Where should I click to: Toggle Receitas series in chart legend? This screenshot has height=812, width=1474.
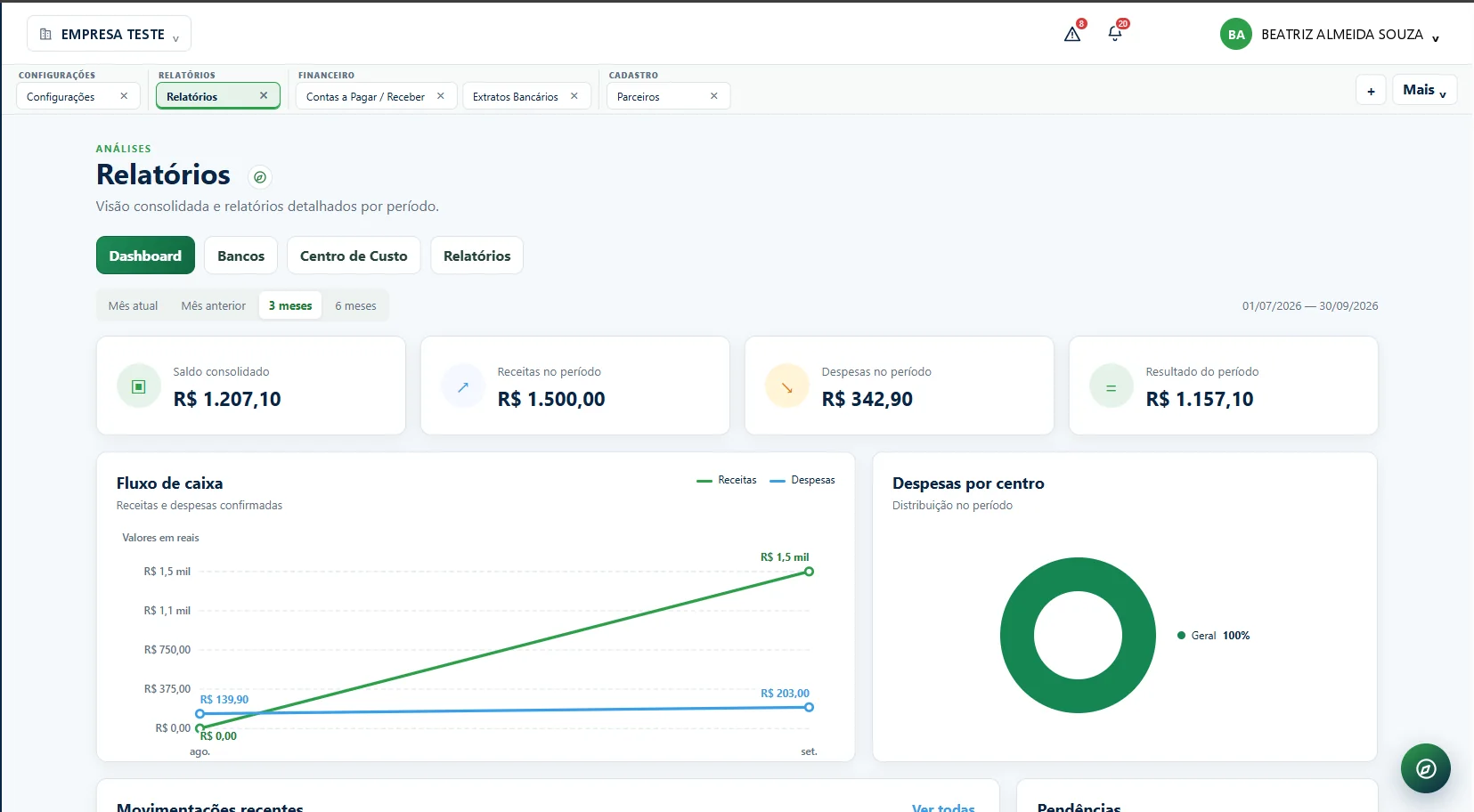[x=727, y=480]
